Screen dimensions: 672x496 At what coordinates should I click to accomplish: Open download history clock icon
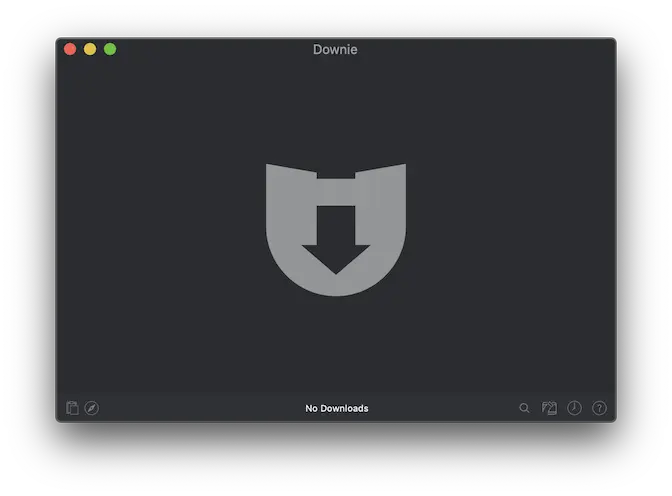pyautogui.click(x=574, y=408)
